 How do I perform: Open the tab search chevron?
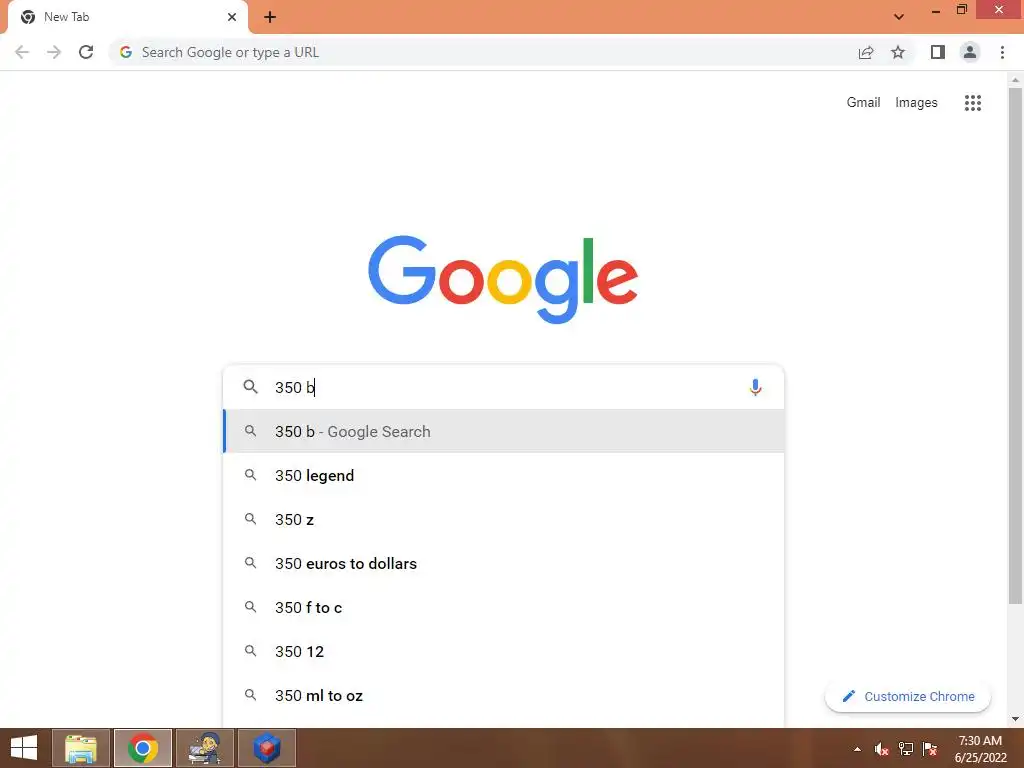point(899,17)
